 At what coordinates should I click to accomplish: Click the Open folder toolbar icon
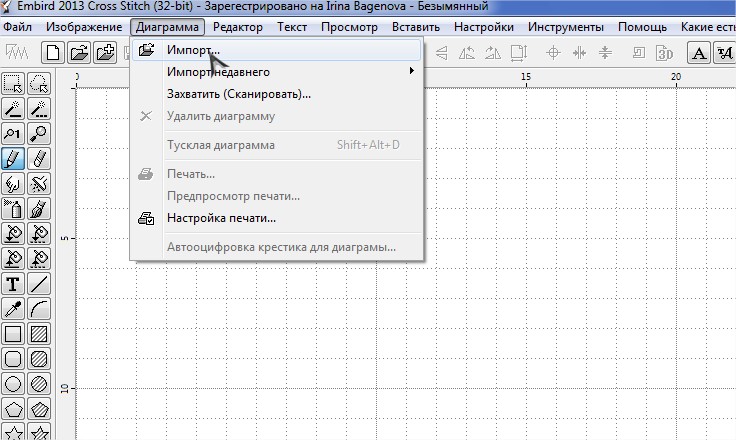(78, 52)
